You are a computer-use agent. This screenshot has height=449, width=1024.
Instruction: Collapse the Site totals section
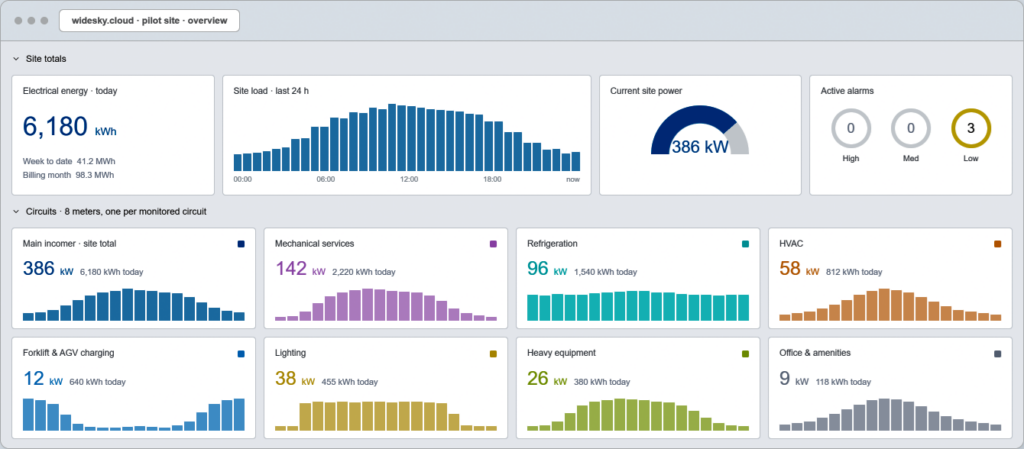point(16,59)
